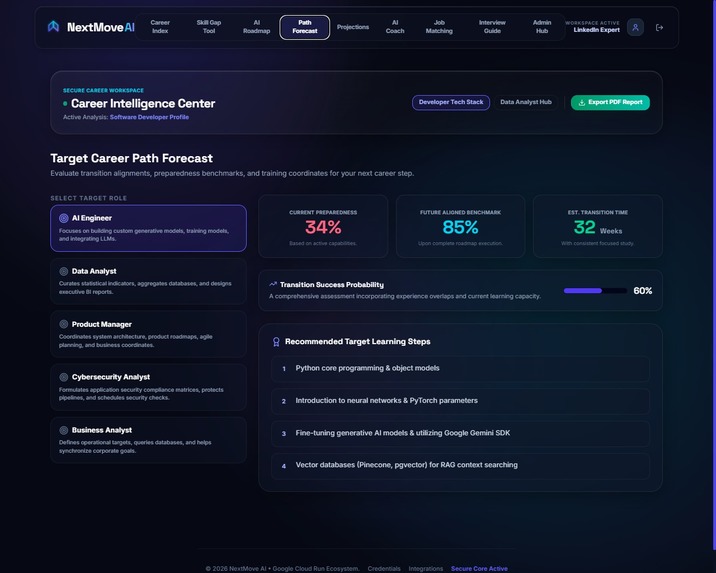Open the Career Index tab
Viewport: 716px width, 573px height.
coord(160,27)
